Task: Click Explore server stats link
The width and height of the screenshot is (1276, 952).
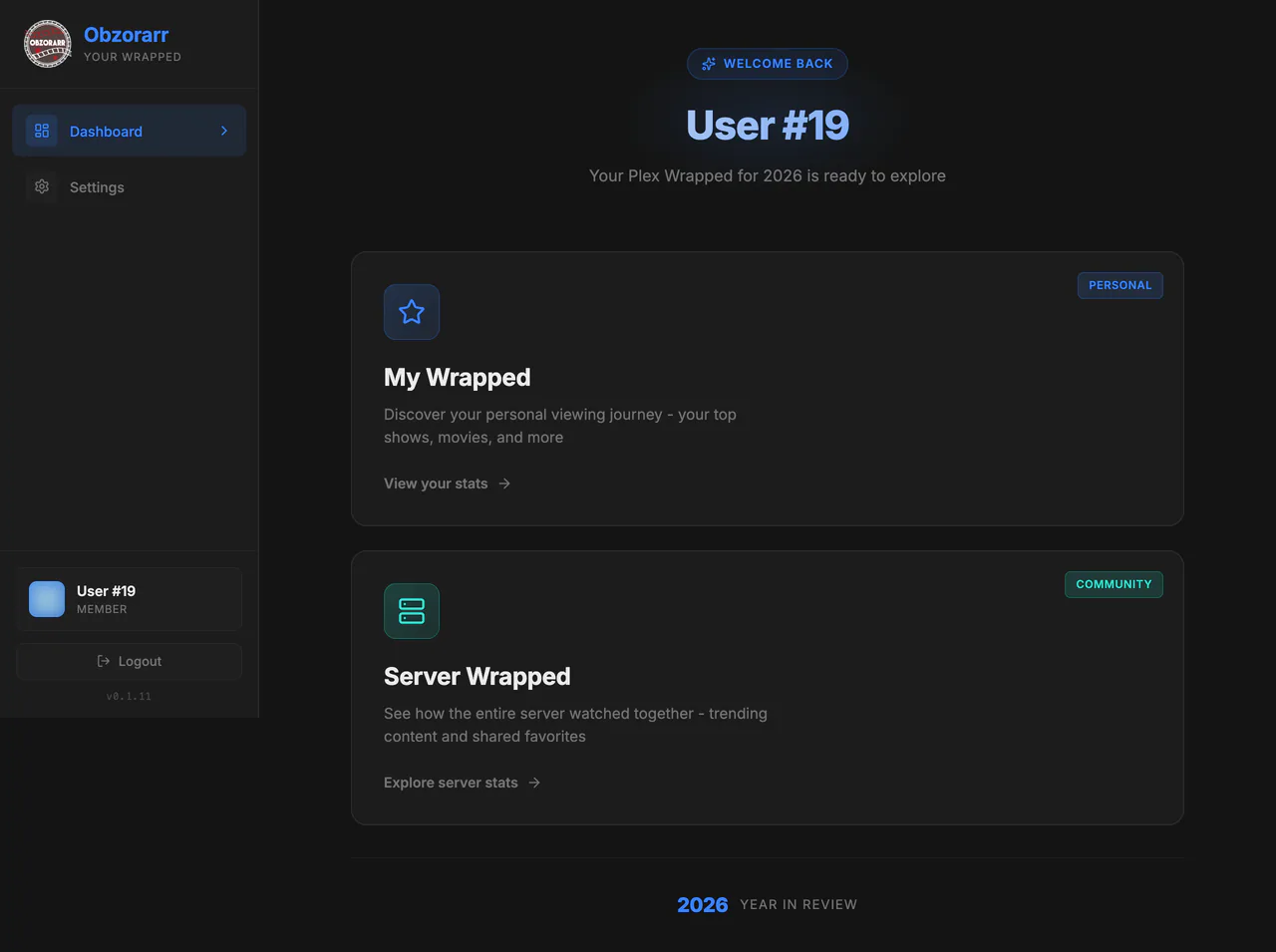Action: (463, 783)
